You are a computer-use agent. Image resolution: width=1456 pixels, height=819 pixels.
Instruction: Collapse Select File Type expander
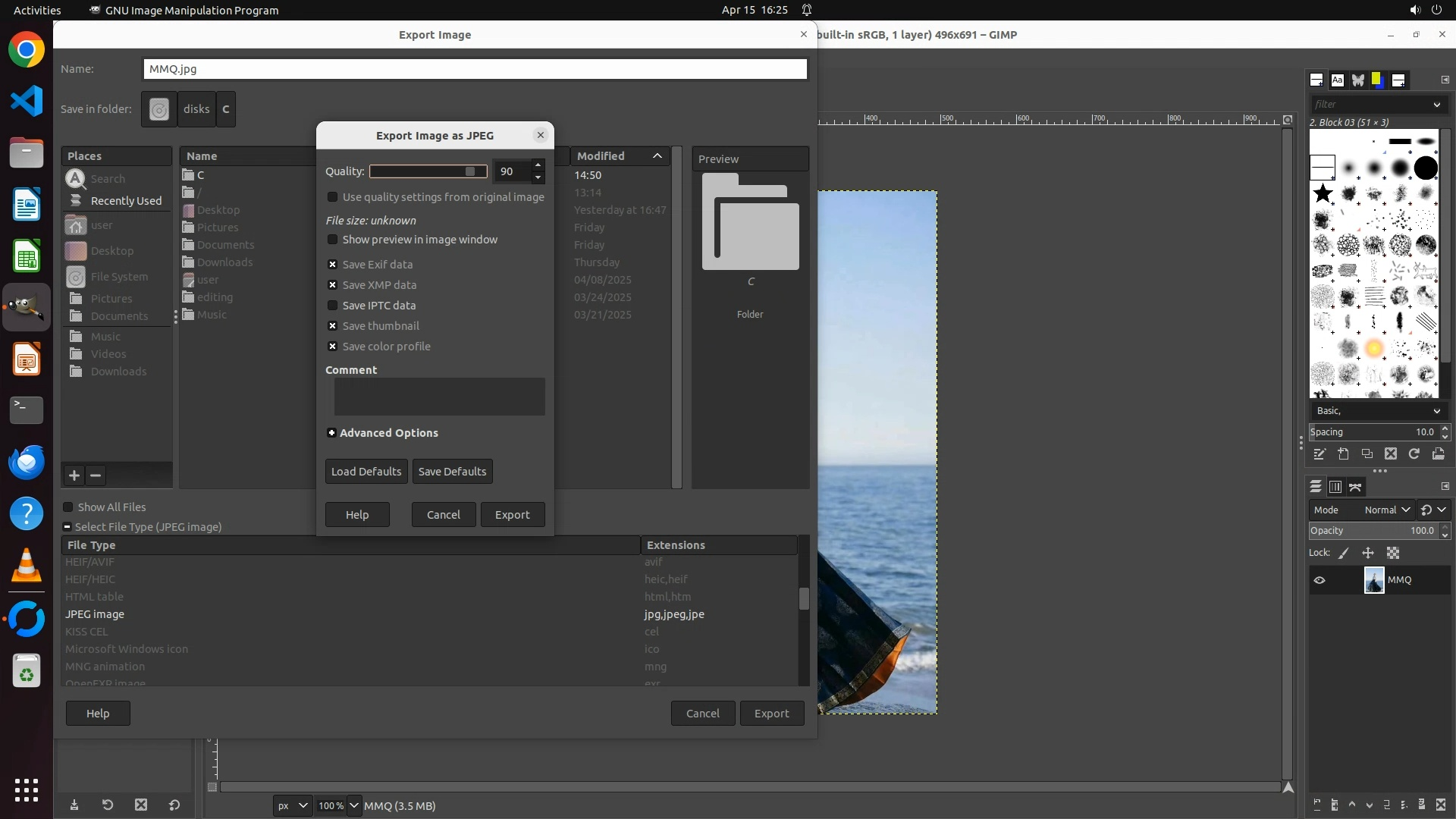pos(67,527)
